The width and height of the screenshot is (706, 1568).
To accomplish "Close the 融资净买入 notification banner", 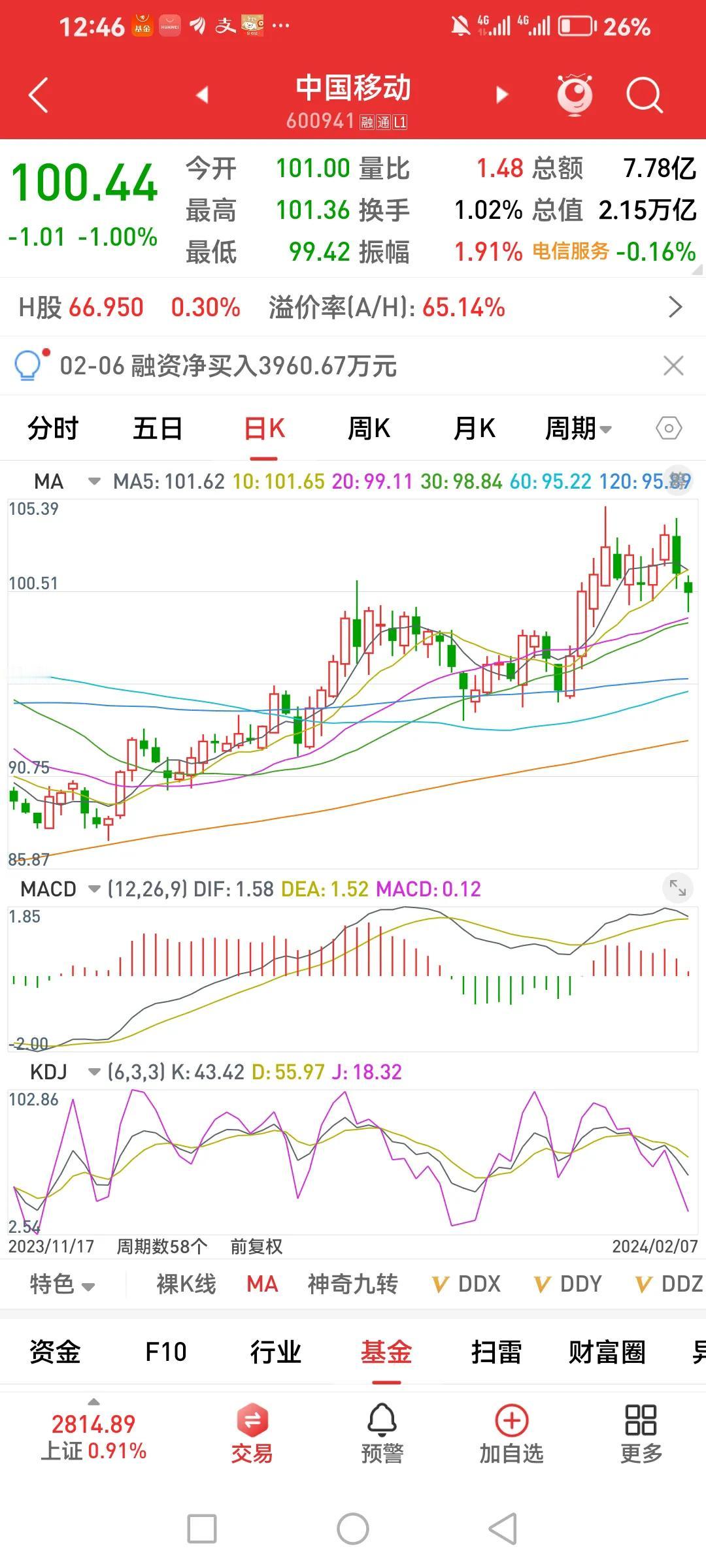I will pos(673,366).
